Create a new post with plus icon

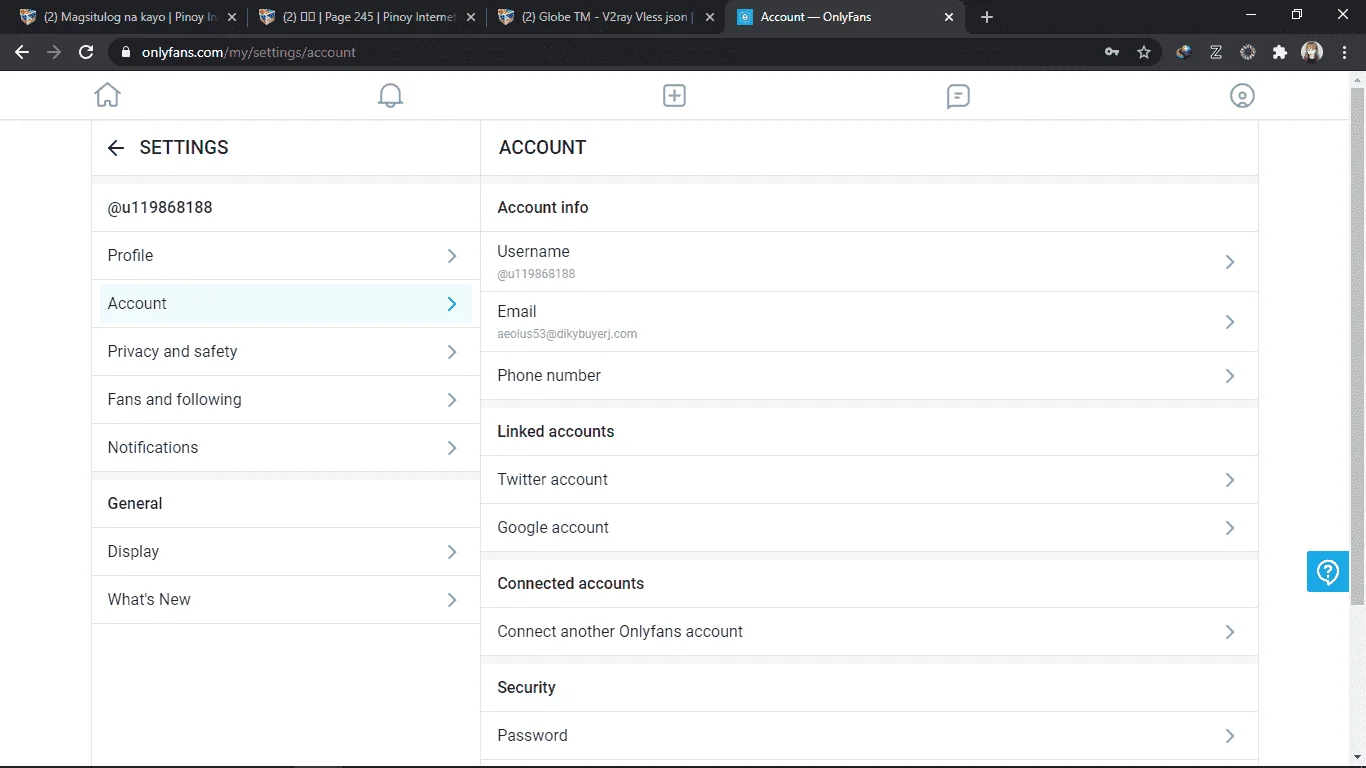click(674, 95)
